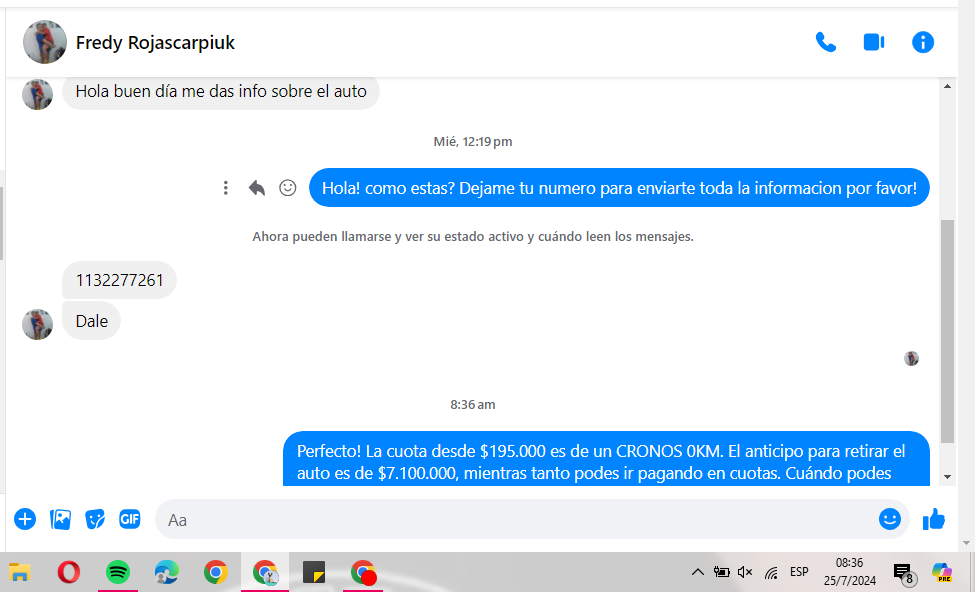Send a thumbs-up like
The image size is (975, 592).
(x=934, y=519)
